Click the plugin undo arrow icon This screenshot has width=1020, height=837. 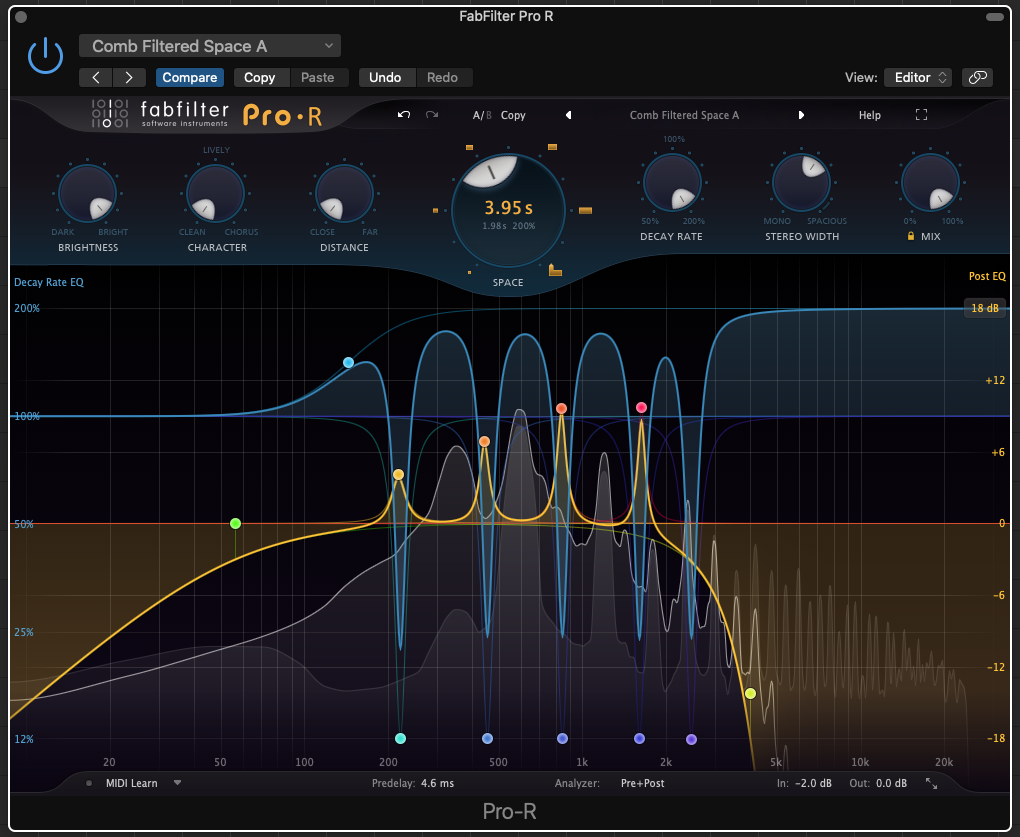pos(404,115)
